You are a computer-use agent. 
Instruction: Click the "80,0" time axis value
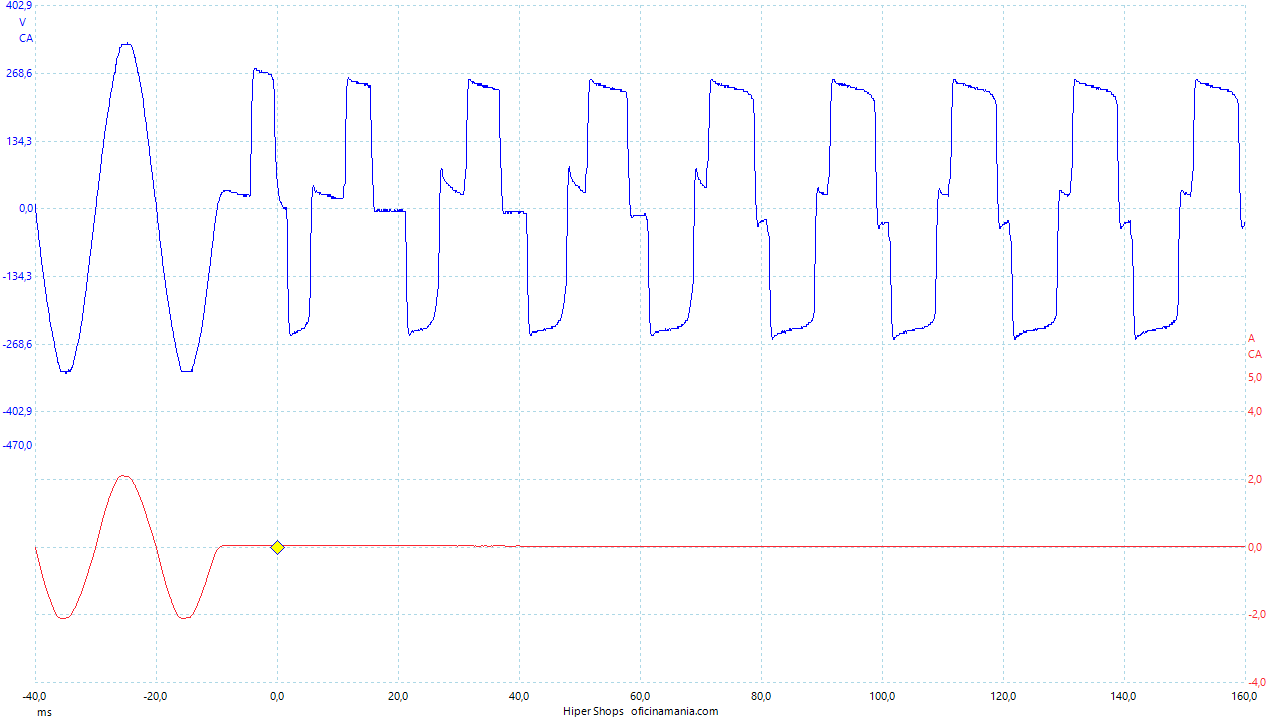click(761, 696)
